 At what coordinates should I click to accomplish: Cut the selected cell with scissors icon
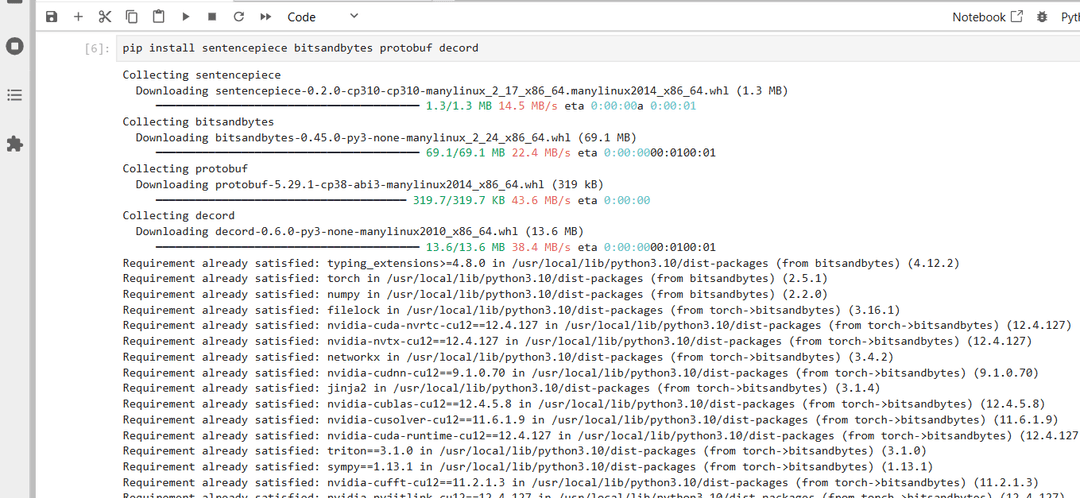pos(105,17)
